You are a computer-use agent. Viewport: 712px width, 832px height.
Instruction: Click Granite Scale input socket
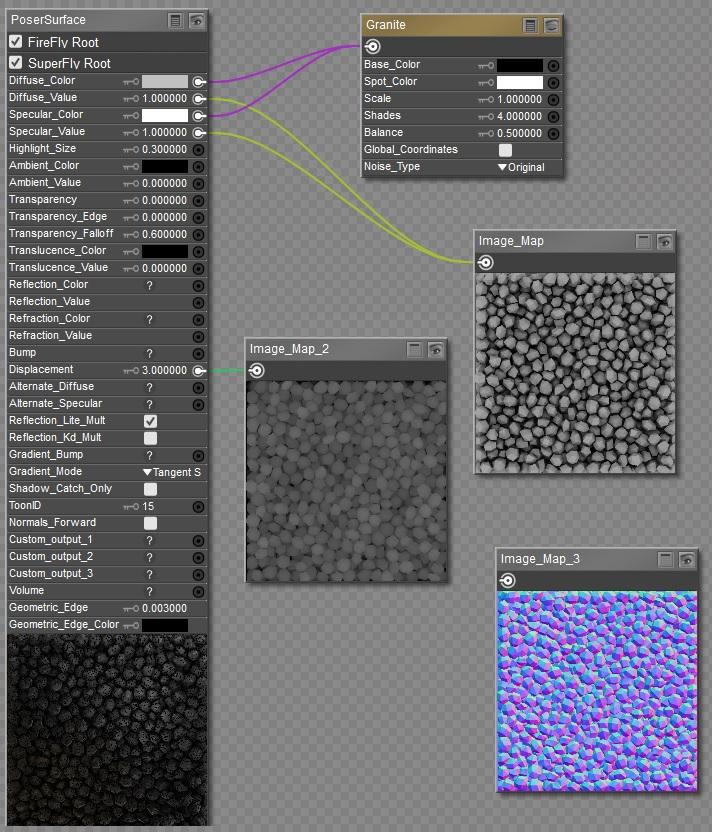coord(553,100)
